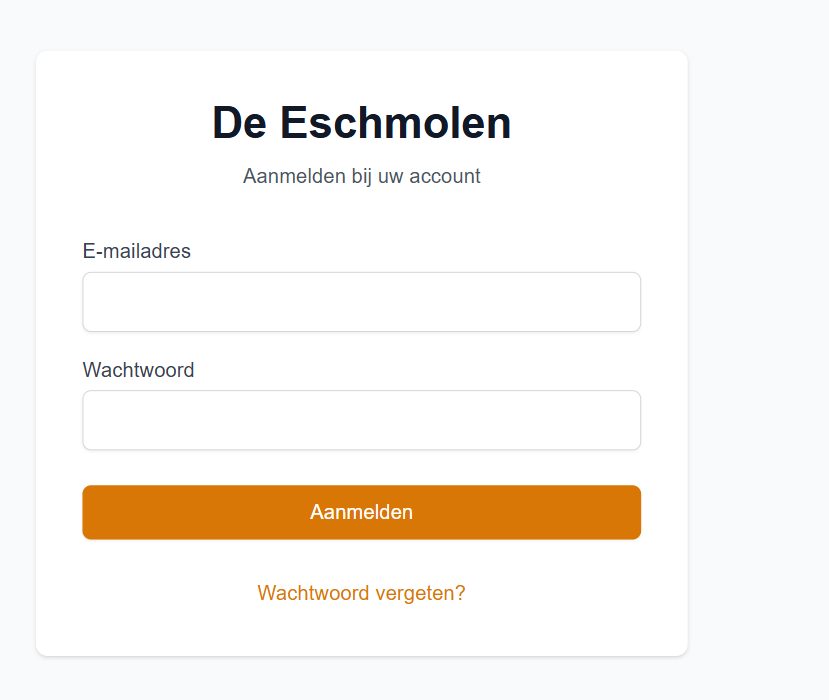Submit the login form via Aanmelden
This screenshot has width=829, height=700.
pyautogui.click(x=361, y=511)
